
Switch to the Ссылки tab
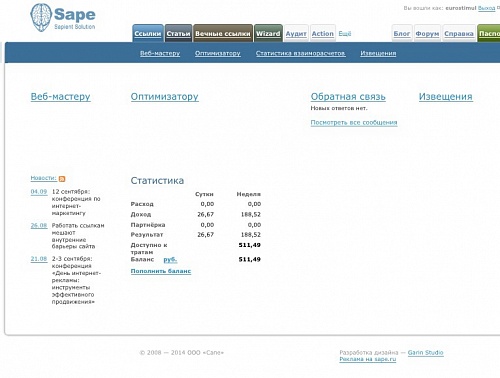pos(148,34)
